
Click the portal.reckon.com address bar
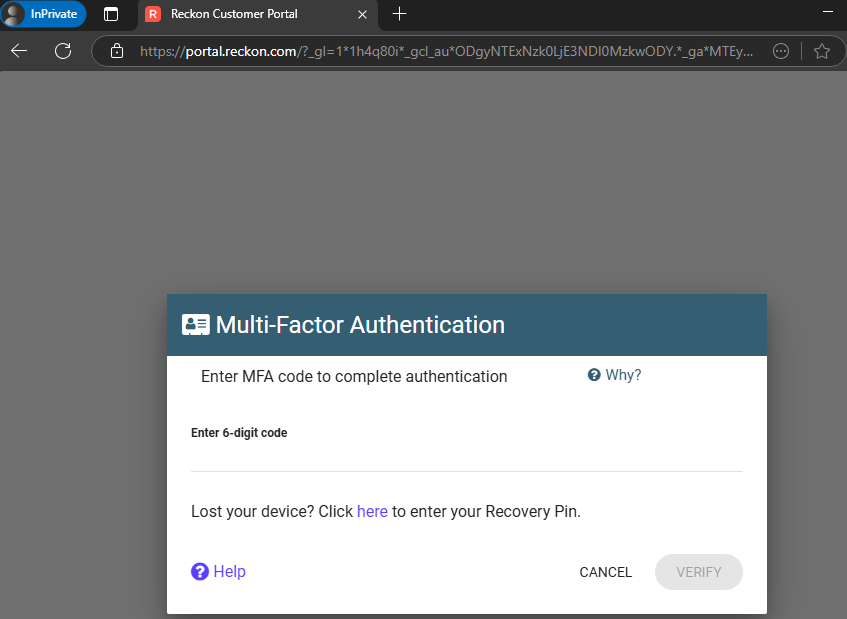click(x=446, y=51)
